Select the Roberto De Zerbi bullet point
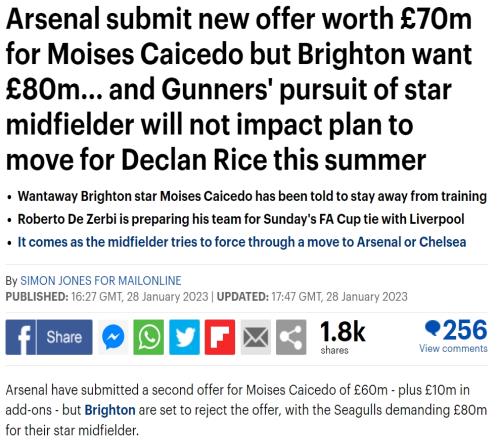This screenshot has width=500, height=440. click(241, 219)
